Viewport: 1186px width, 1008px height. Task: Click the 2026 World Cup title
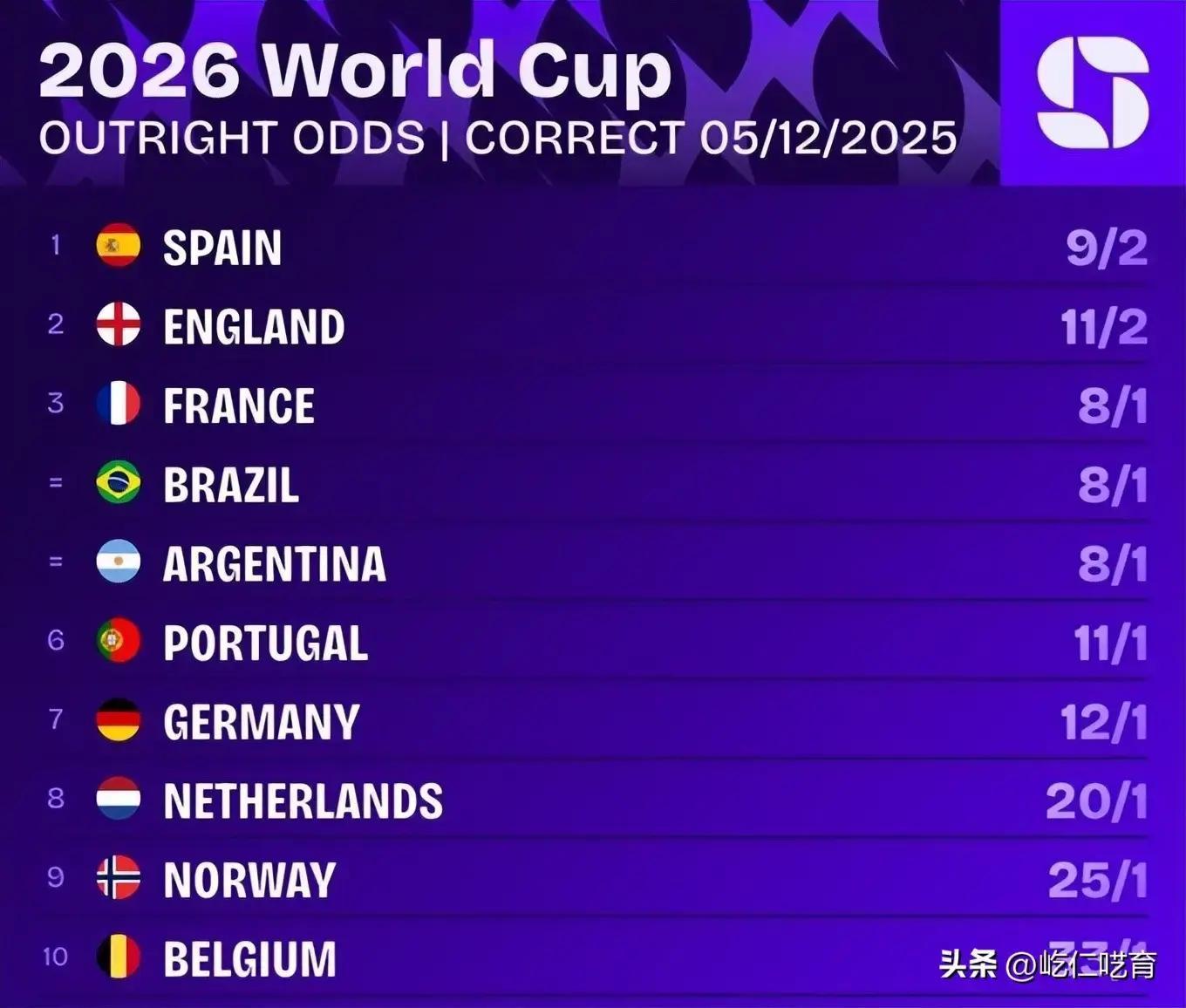point(356,70)
